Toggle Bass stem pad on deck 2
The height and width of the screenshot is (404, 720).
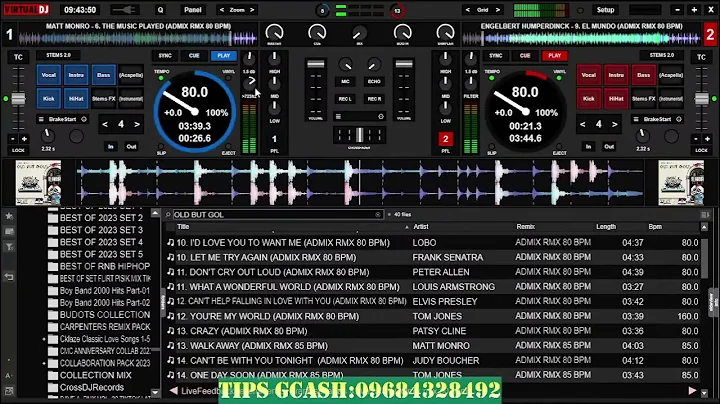[643, 75]
